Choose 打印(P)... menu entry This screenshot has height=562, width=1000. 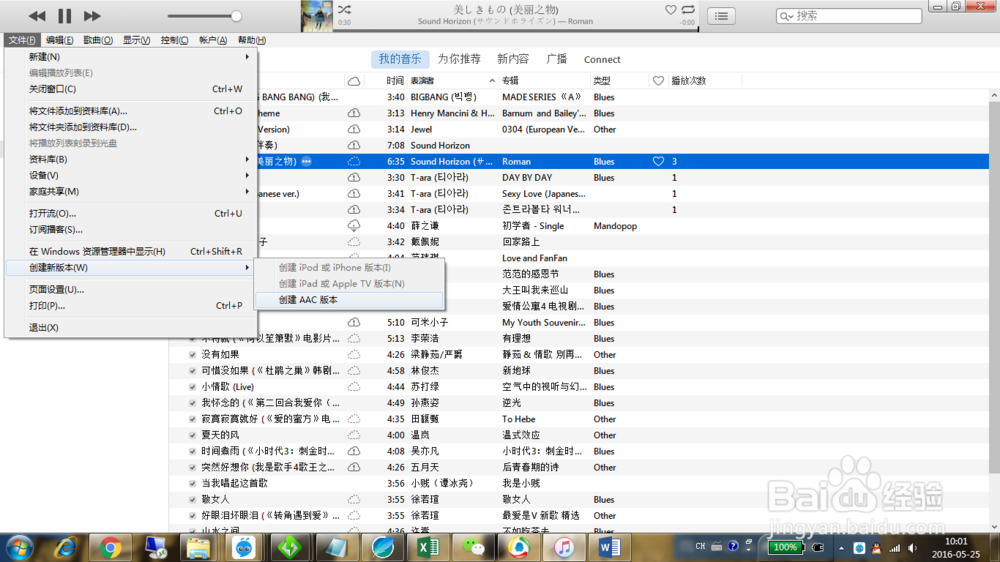pyautogui.click(x=131, y=306)
